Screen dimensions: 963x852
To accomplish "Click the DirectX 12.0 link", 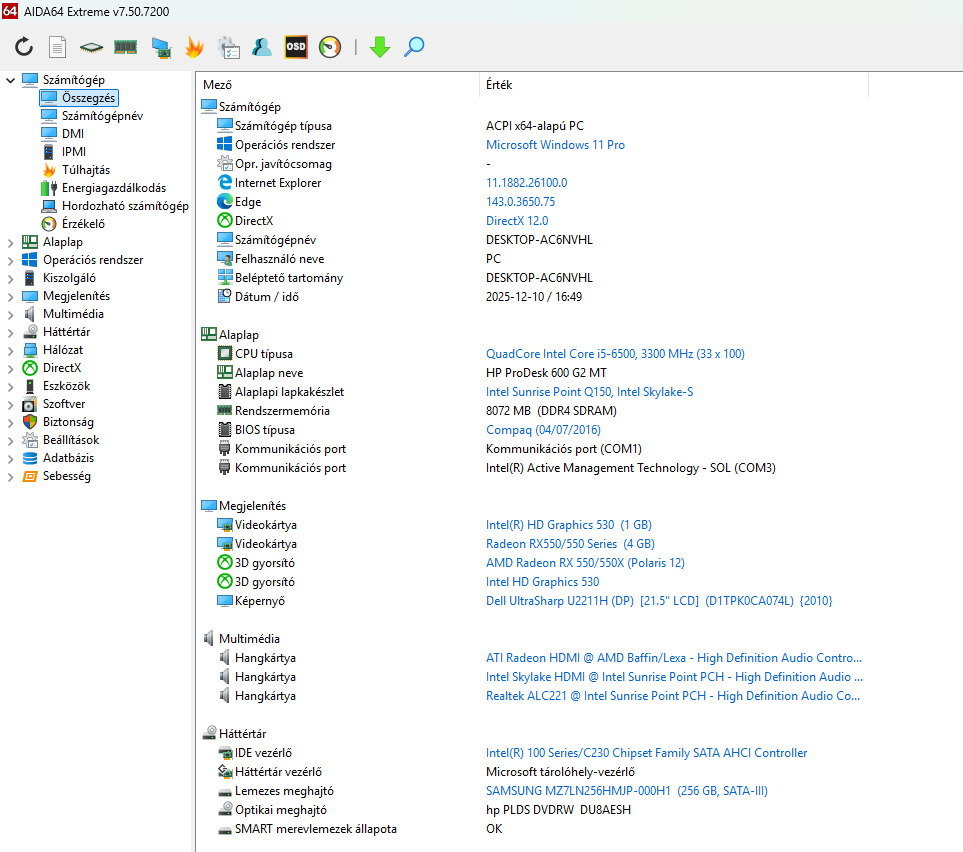I will point(517,221).
